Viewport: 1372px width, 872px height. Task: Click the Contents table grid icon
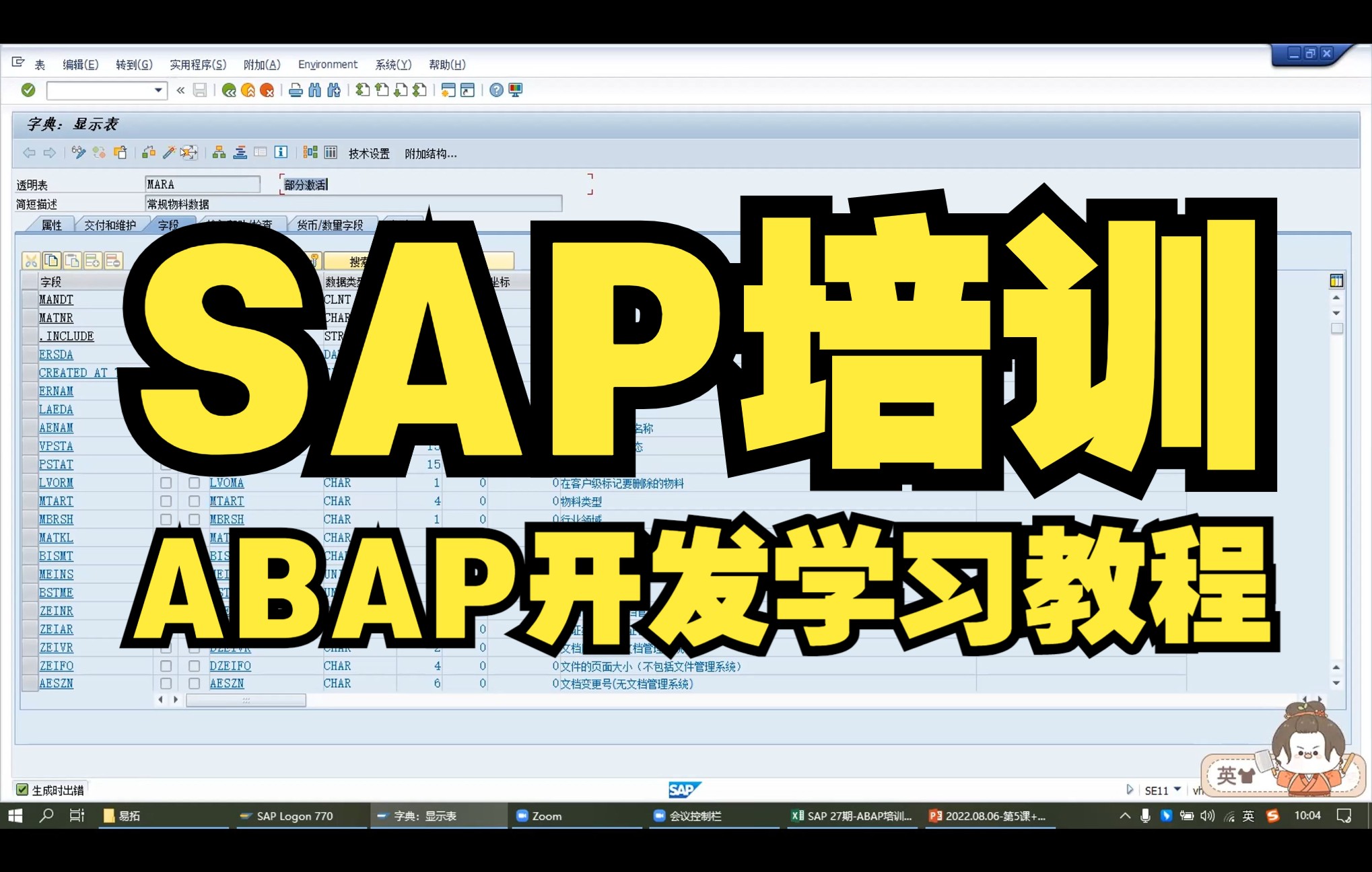(x=331, y=153)
